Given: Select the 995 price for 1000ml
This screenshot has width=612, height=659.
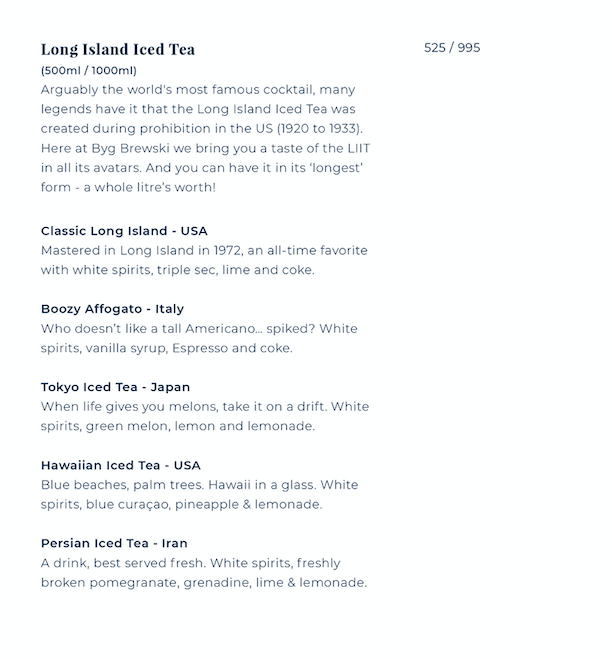Looking at the screenshot, I should click(x=469, y=48).
